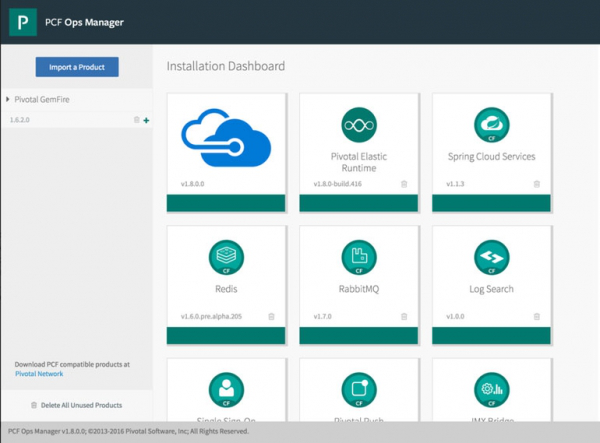Click green status bar under Spring Cloud Services

(491, 203)
